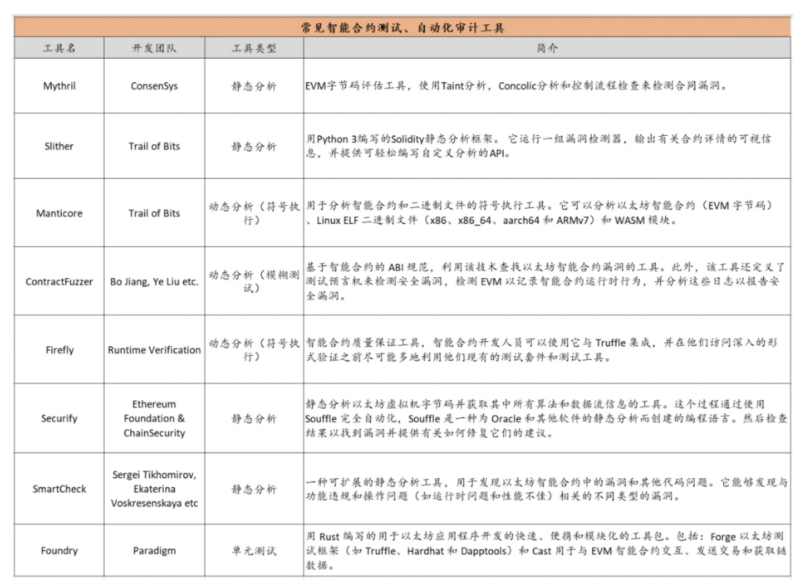Click the Sergei Tikhomirov, Ekaterina Voskresenskaya cell
The width and height of the screenshot is (803, 584).
click(x=154, y=489)
